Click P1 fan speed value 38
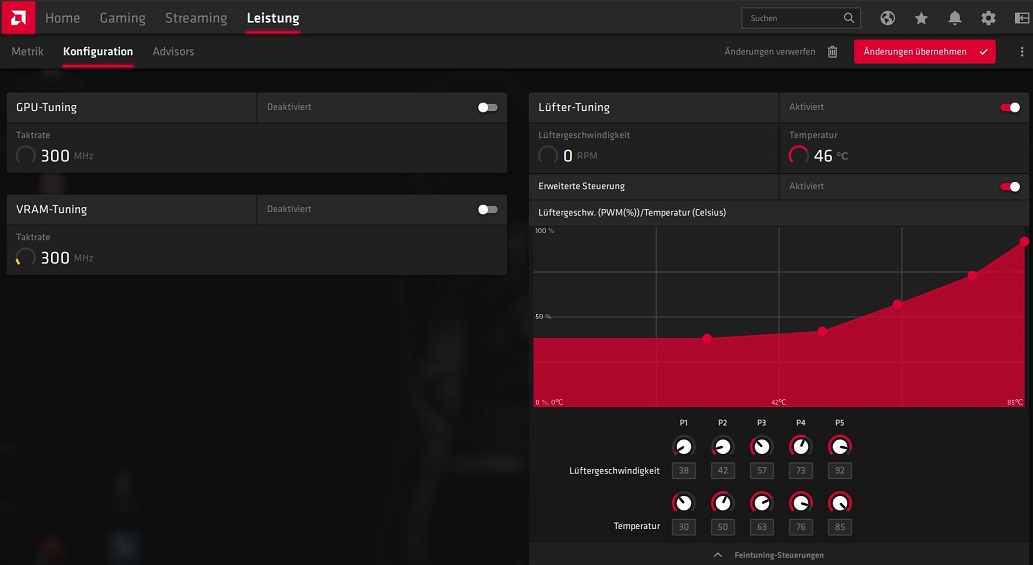1033x565 pixels. coord(683,471)
